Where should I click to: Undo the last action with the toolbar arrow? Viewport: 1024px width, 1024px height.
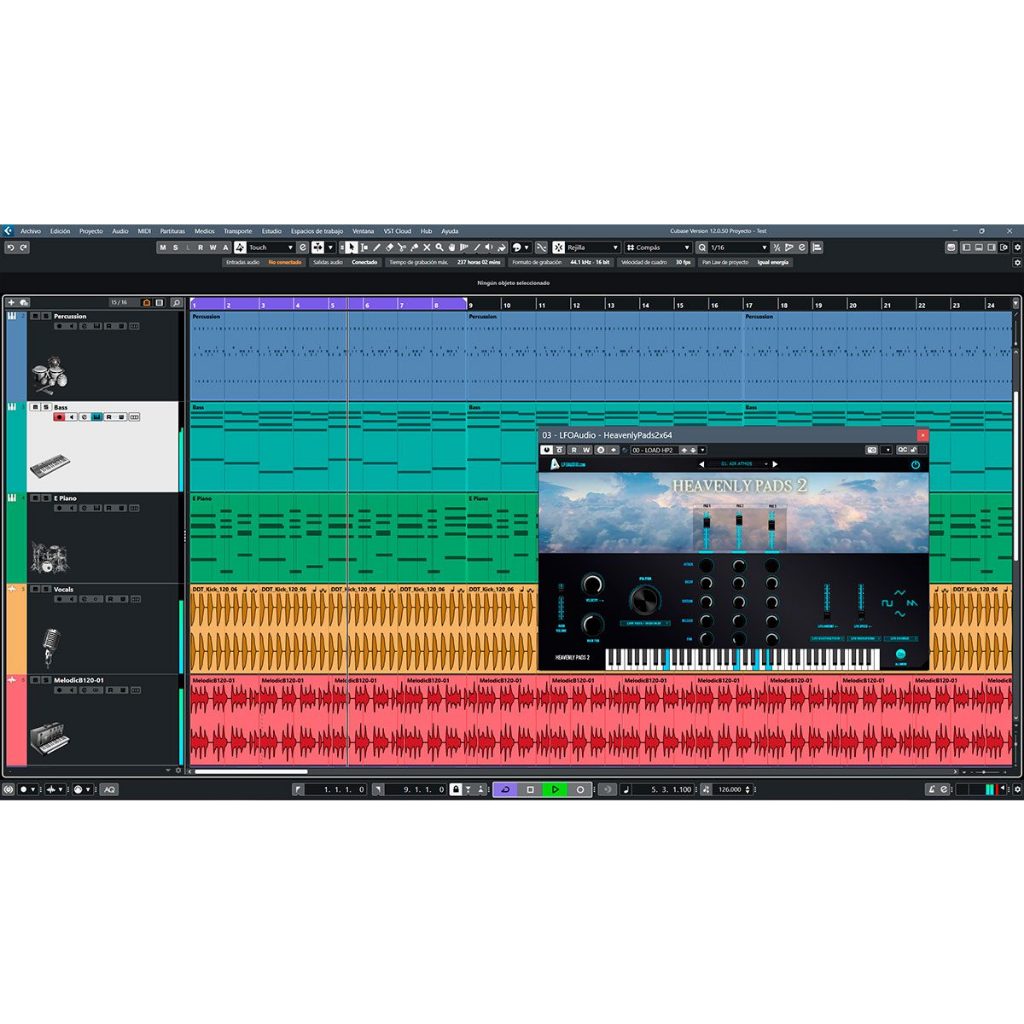pyautogui.click(x=10, y=248)
